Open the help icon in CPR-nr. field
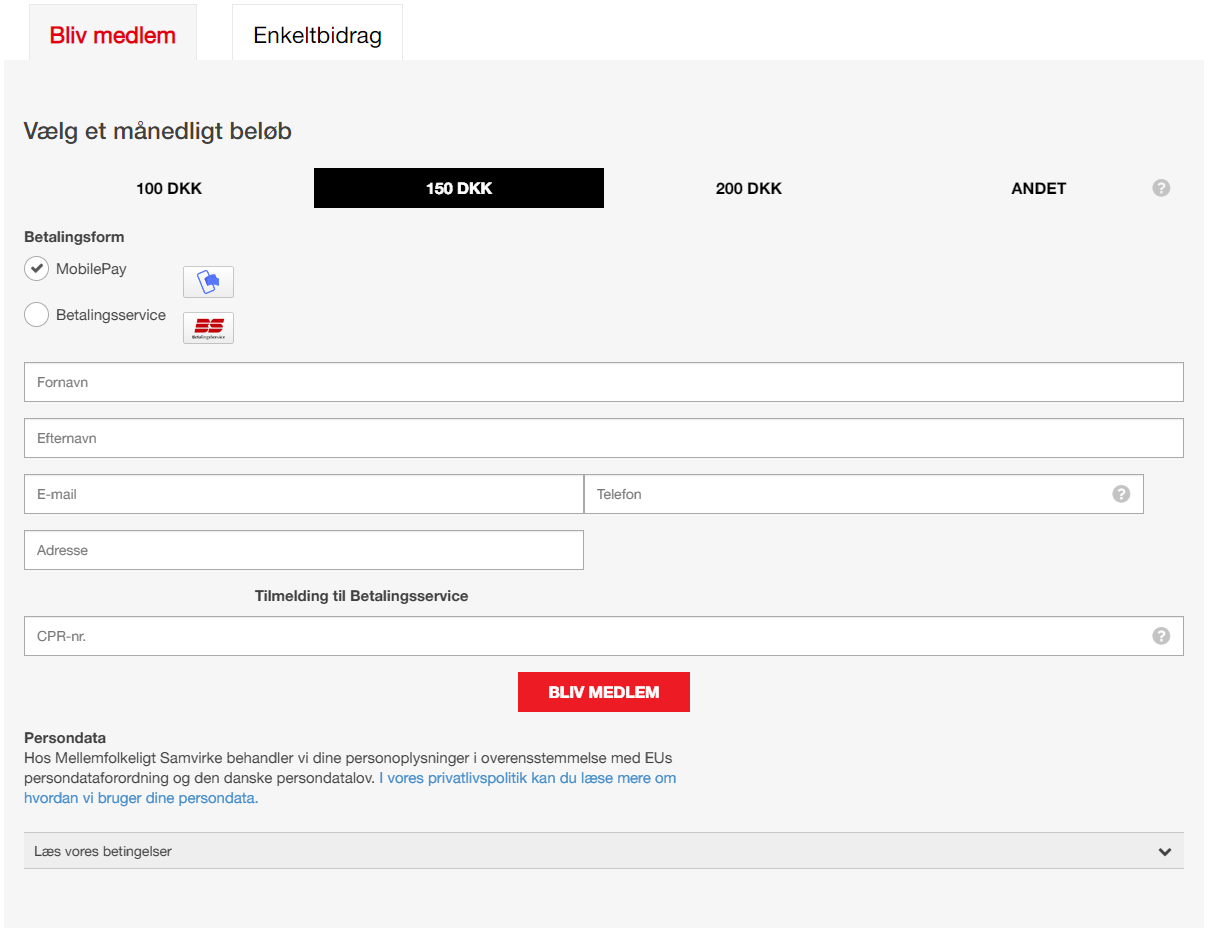This screenshot has height=931, width=1211. (x=1161, y=636)
